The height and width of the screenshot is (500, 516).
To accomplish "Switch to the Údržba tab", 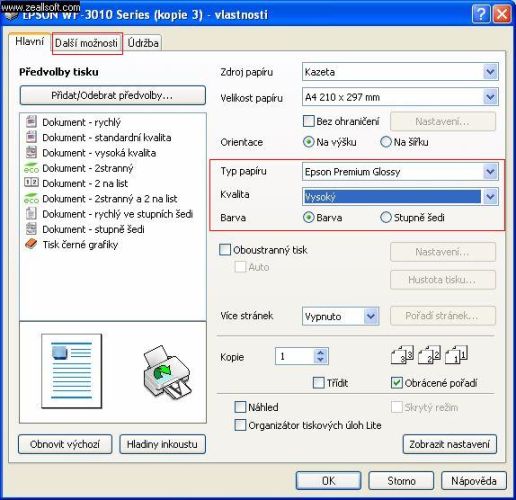I will tap(143, 43).
